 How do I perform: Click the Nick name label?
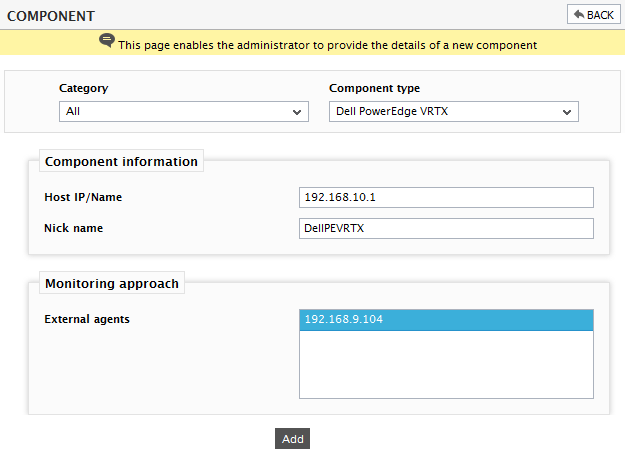[73, 228]
